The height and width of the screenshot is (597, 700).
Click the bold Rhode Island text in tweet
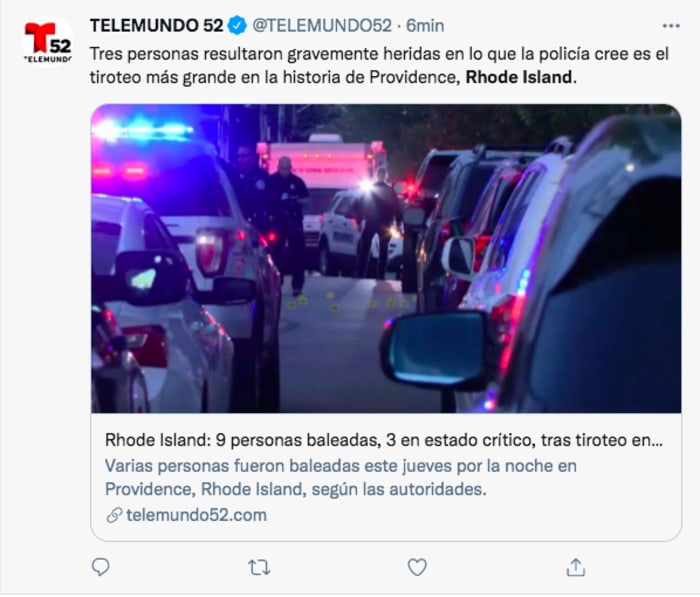(519, 77)
